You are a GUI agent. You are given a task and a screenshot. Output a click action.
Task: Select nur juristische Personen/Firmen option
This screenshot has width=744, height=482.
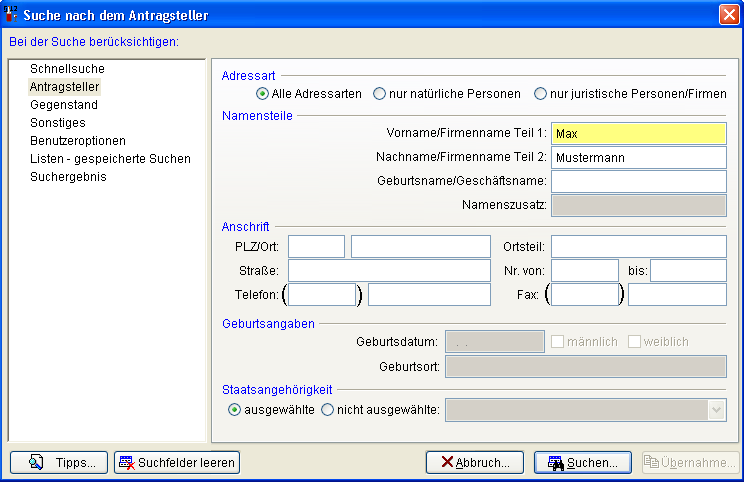pyautogui.click(x=541, y=94)
